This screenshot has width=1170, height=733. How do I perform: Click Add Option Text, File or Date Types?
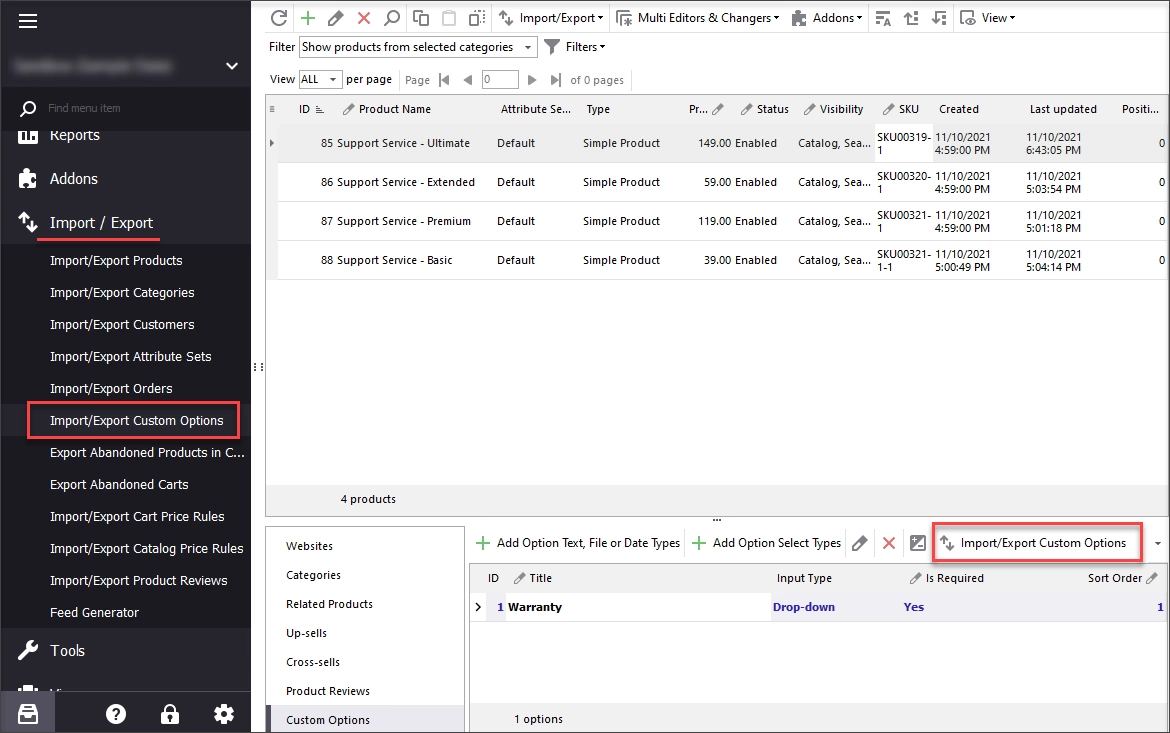point(578,543)
